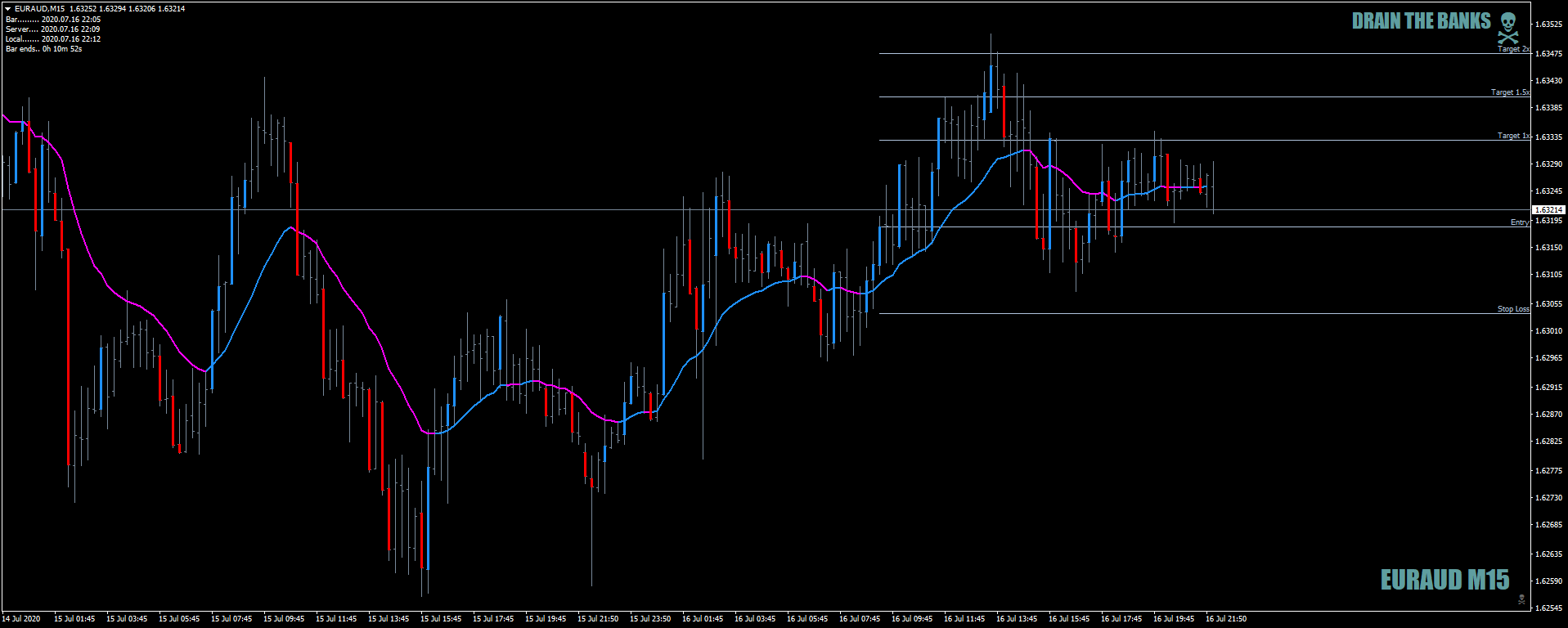Click price scale value 1.63335
This screenshot has height=628, width=1568.
pos(1549,137)
